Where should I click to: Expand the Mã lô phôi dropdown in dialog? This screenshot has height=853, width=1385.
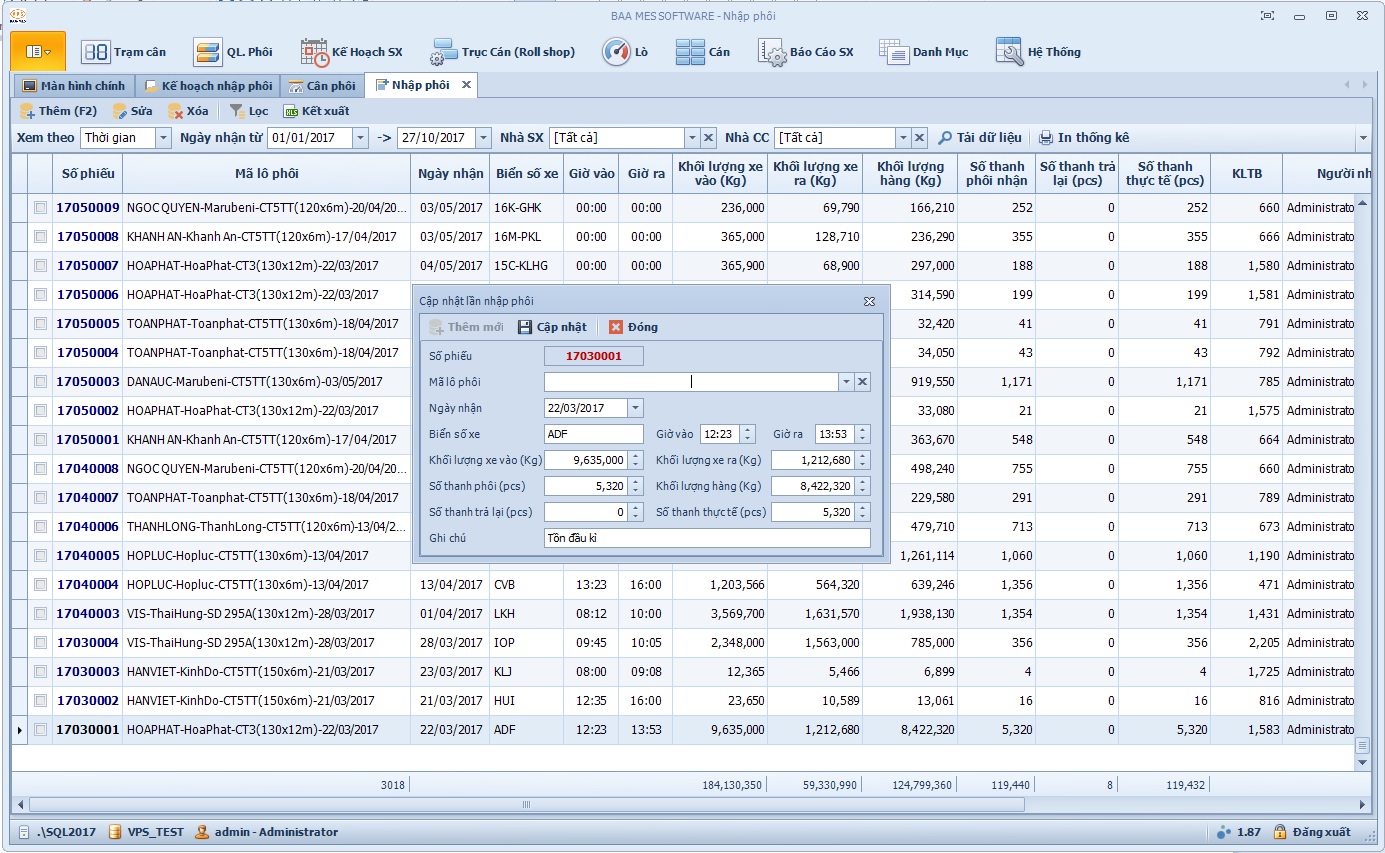846,382
